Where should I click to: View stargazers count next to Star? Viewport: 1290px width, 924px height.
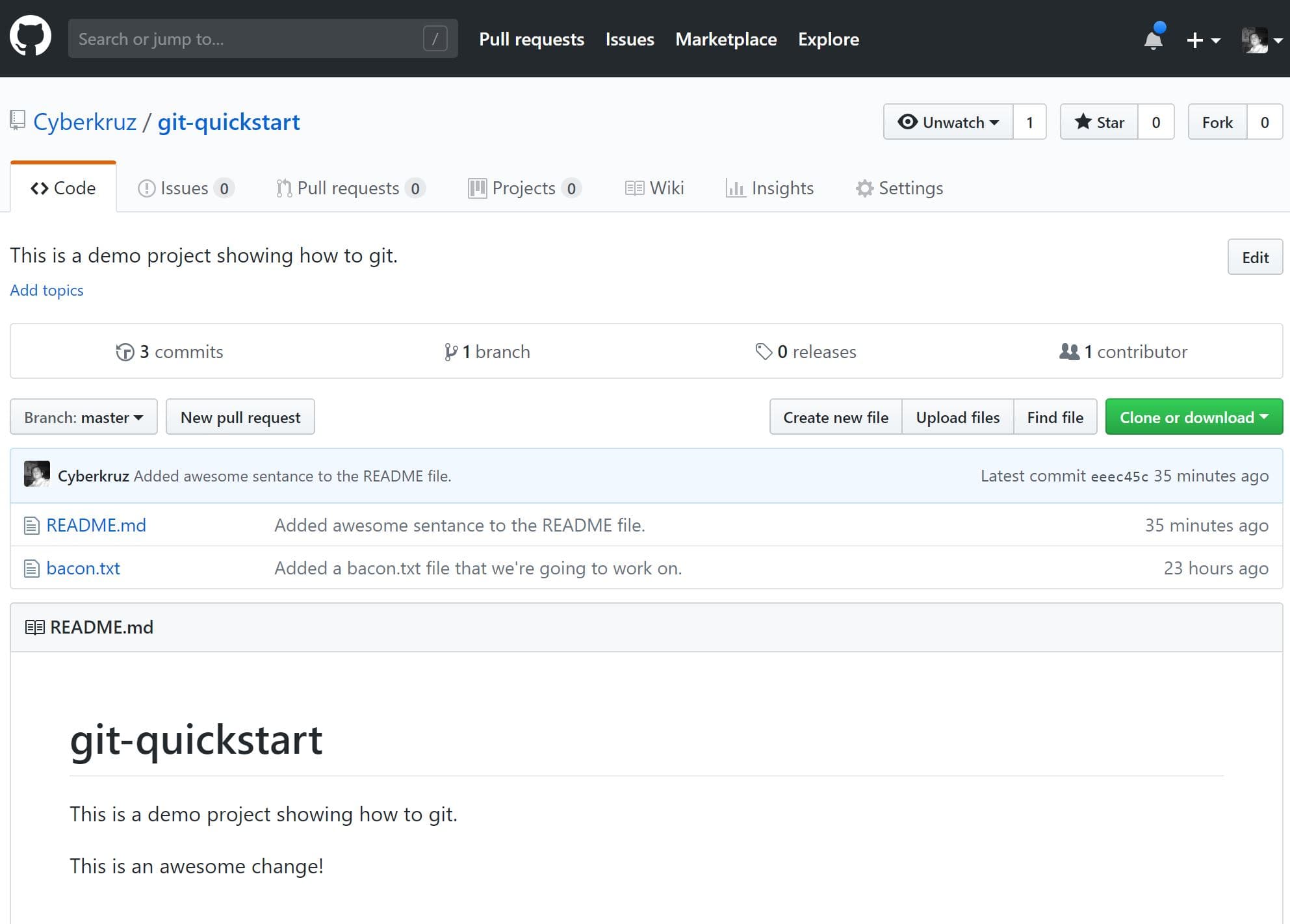click(x=1155, y=122)
